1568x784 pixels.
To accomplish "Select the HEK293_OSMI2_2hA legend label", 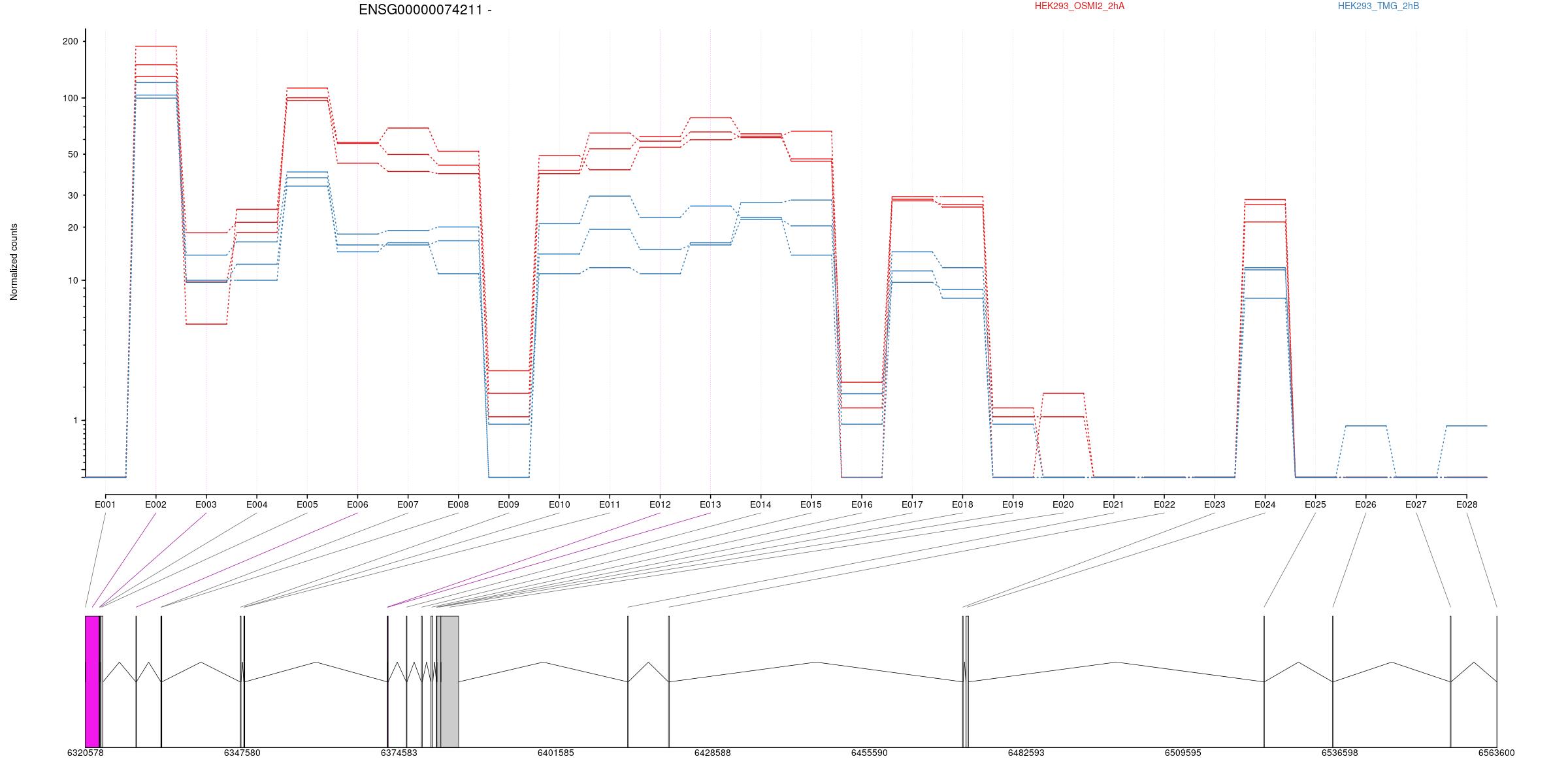I will pos(1079,6).
